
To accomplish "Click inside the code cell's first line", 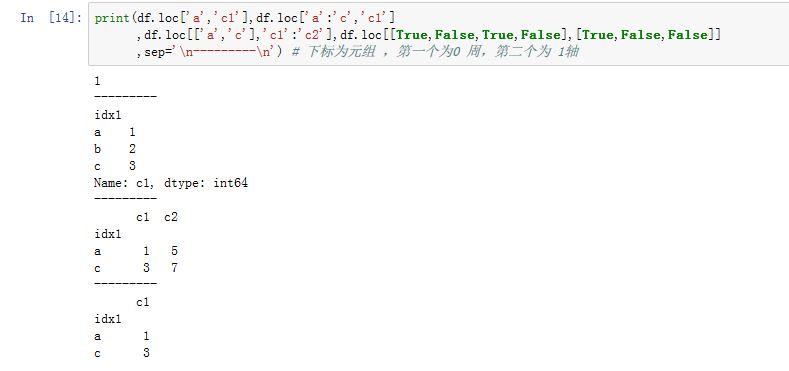I will coord(245,19).
